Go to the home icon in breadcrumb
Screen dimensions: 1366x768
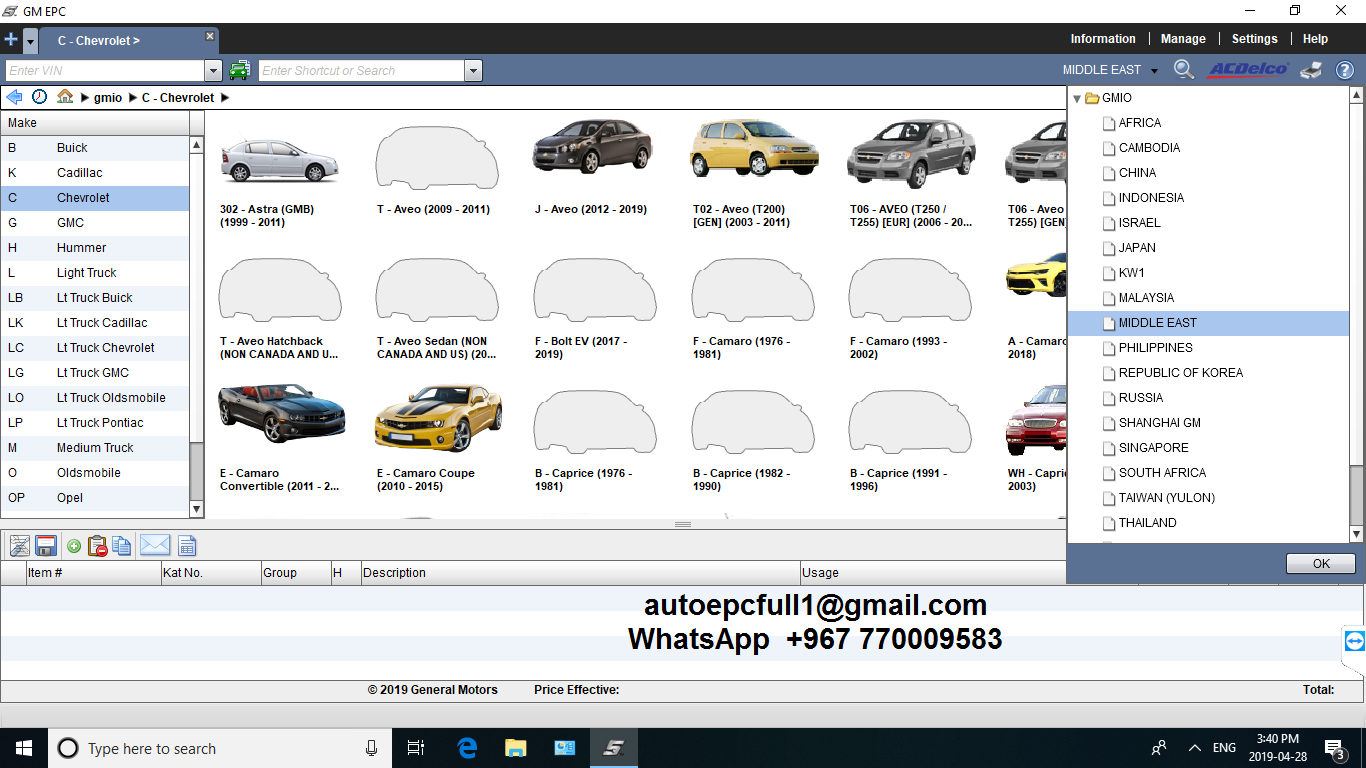(65, 97)
